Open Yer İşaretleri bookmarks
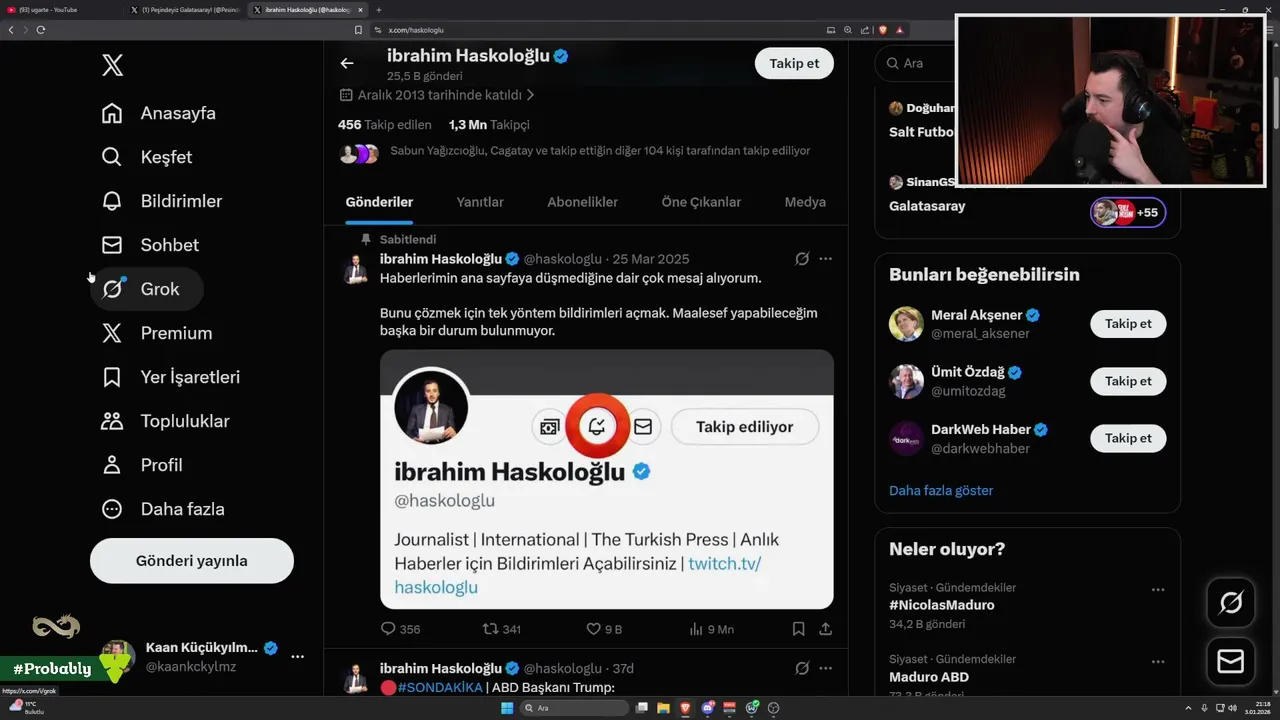 (171, 377)
